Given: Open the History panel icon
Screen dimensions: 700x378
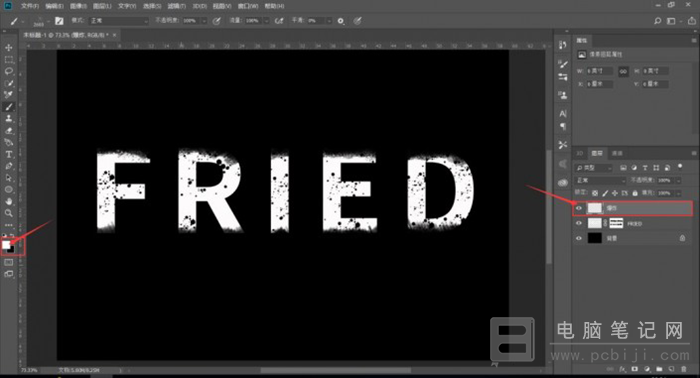Looking at the screenshot, I should click(563, 45).
